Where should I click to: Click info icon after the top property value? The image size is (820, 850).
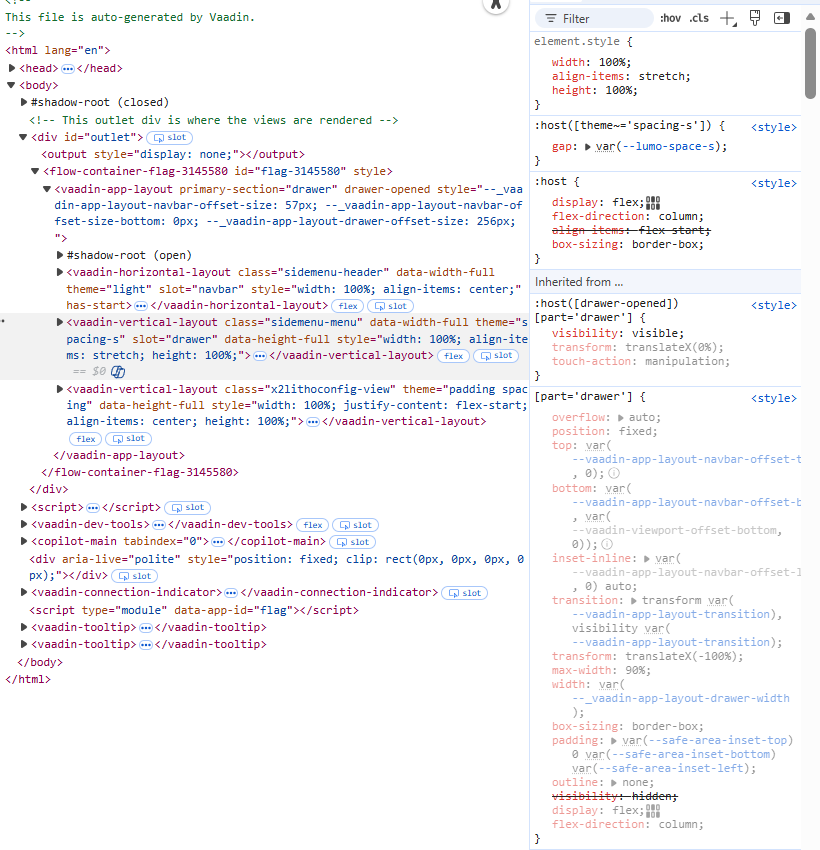tap(614, 472)
